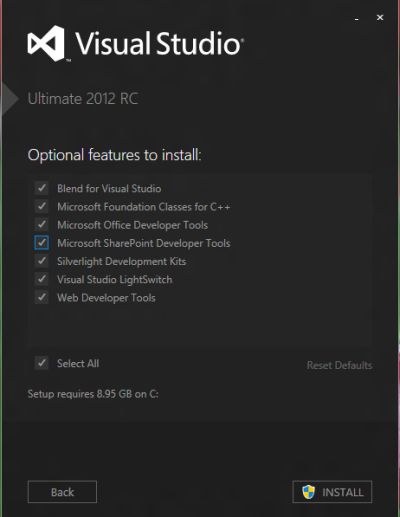Click the 'Visual Studio' title text

point(159,44)
